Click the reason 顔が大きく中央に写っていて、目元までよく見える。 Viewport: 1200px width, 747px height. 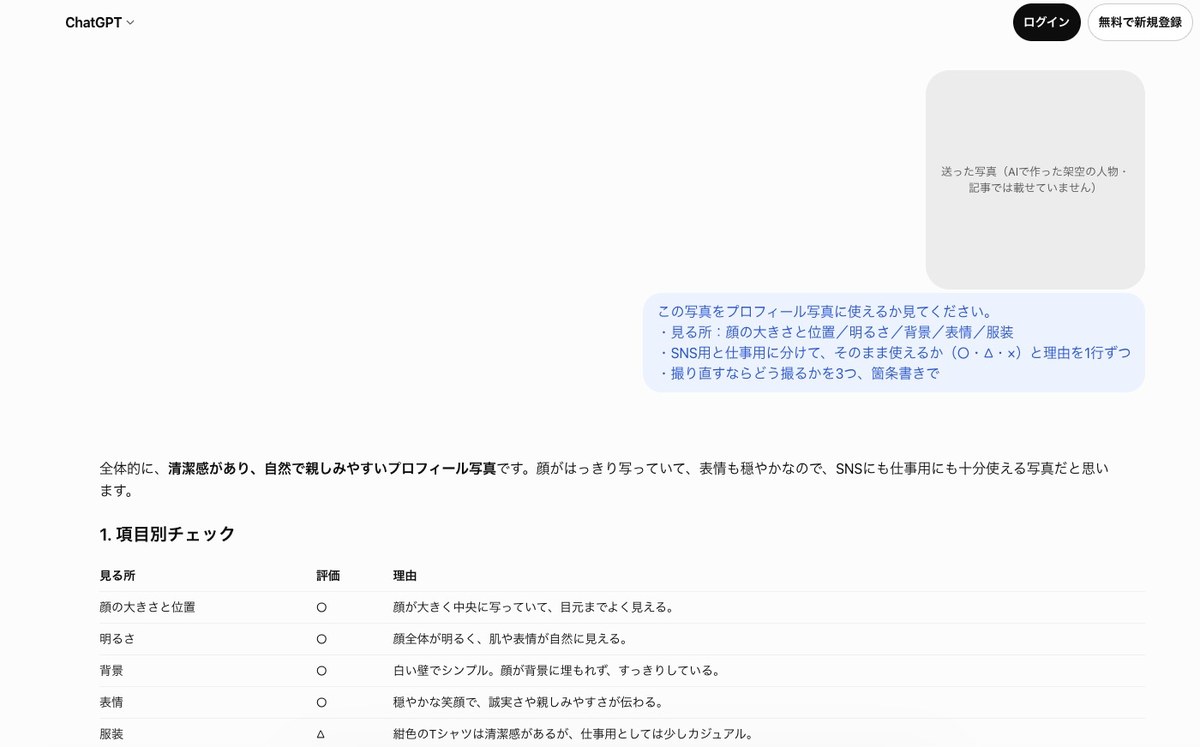click(535, 607)
